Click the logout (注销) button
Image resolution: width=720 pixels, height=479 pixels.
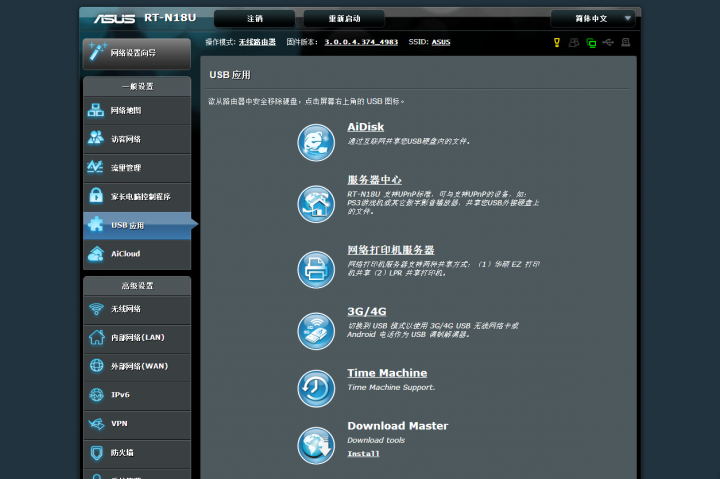[x=255, y=19]
